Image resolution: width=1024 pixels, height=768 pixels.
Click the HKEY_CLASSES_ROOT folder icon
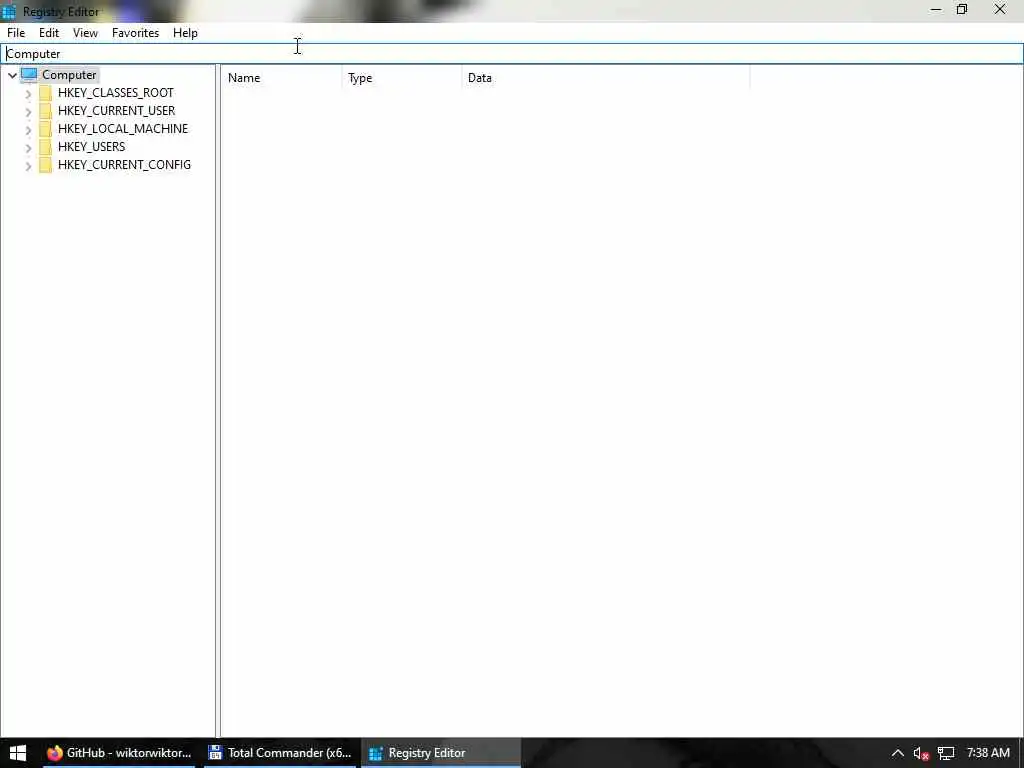pos(45,93)
